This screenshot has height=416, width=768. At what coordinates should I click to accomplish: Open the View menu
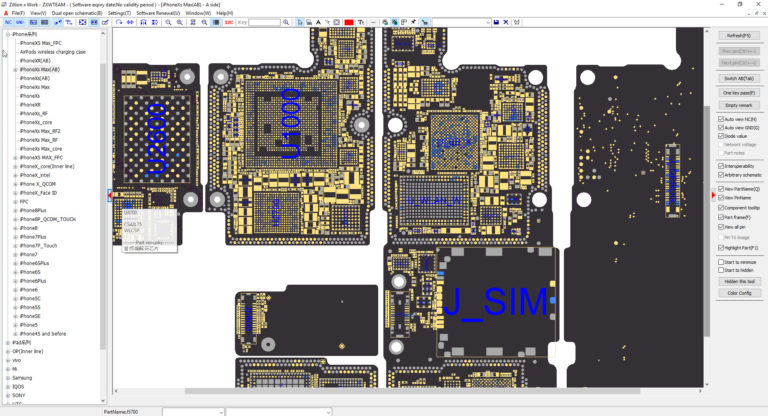[x=38, y=13]
